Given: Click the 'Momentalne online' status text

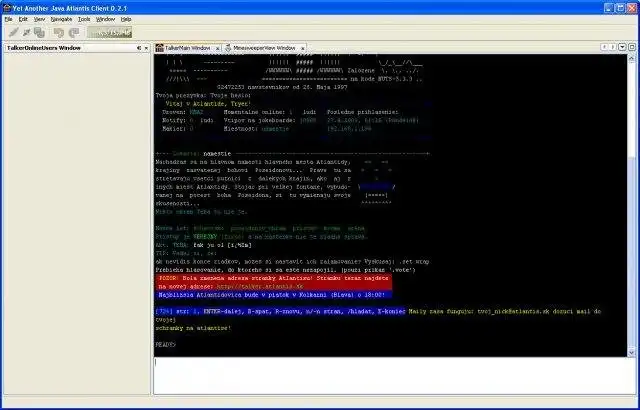Looking at the screenshot, I should [254, 112].
